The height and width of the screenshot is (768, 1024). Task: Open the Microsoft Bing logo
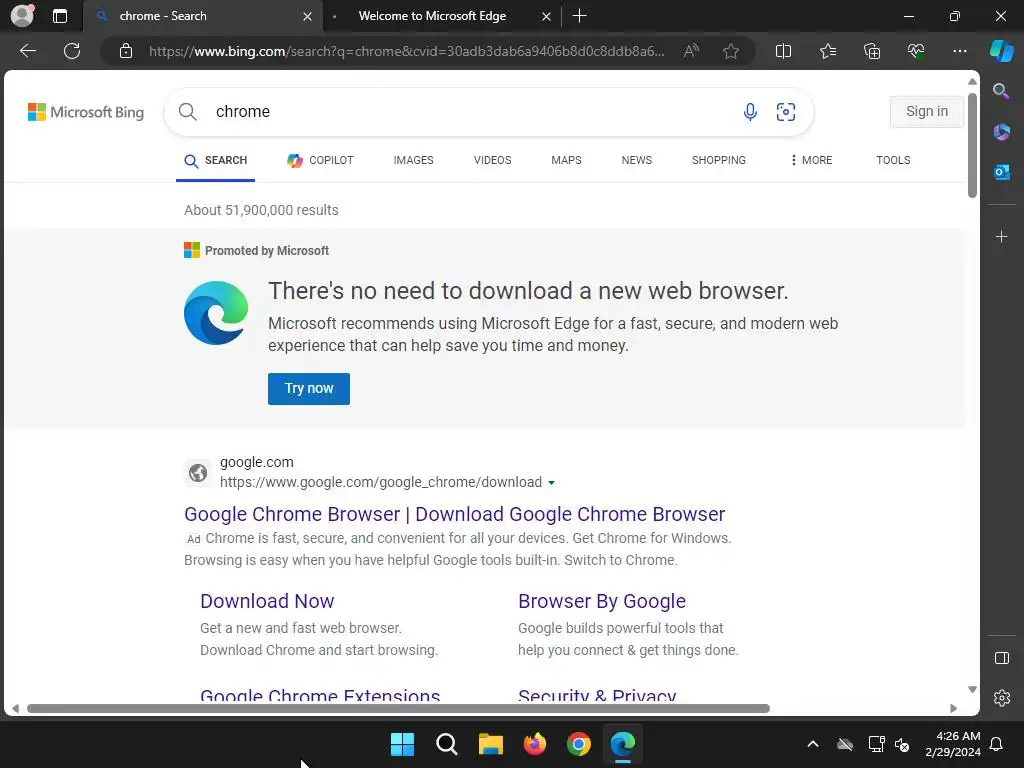(x=86, y=112)
